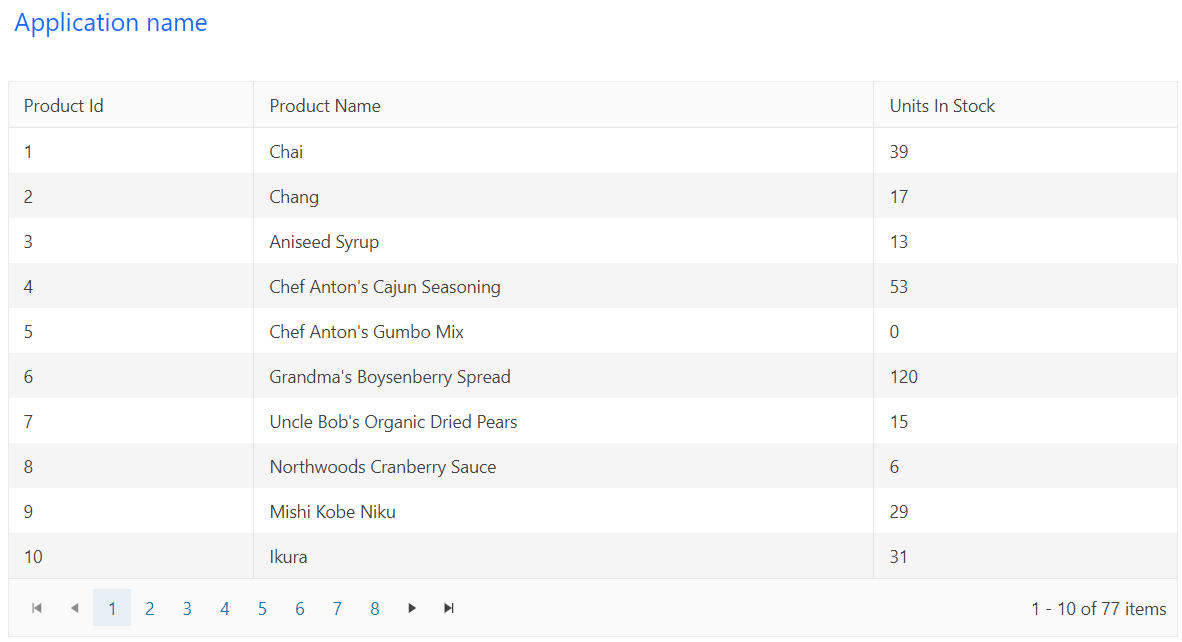Skip to the last page with pager icon
This screenshot has width=1182, height=642.
(x=448, y=608)
